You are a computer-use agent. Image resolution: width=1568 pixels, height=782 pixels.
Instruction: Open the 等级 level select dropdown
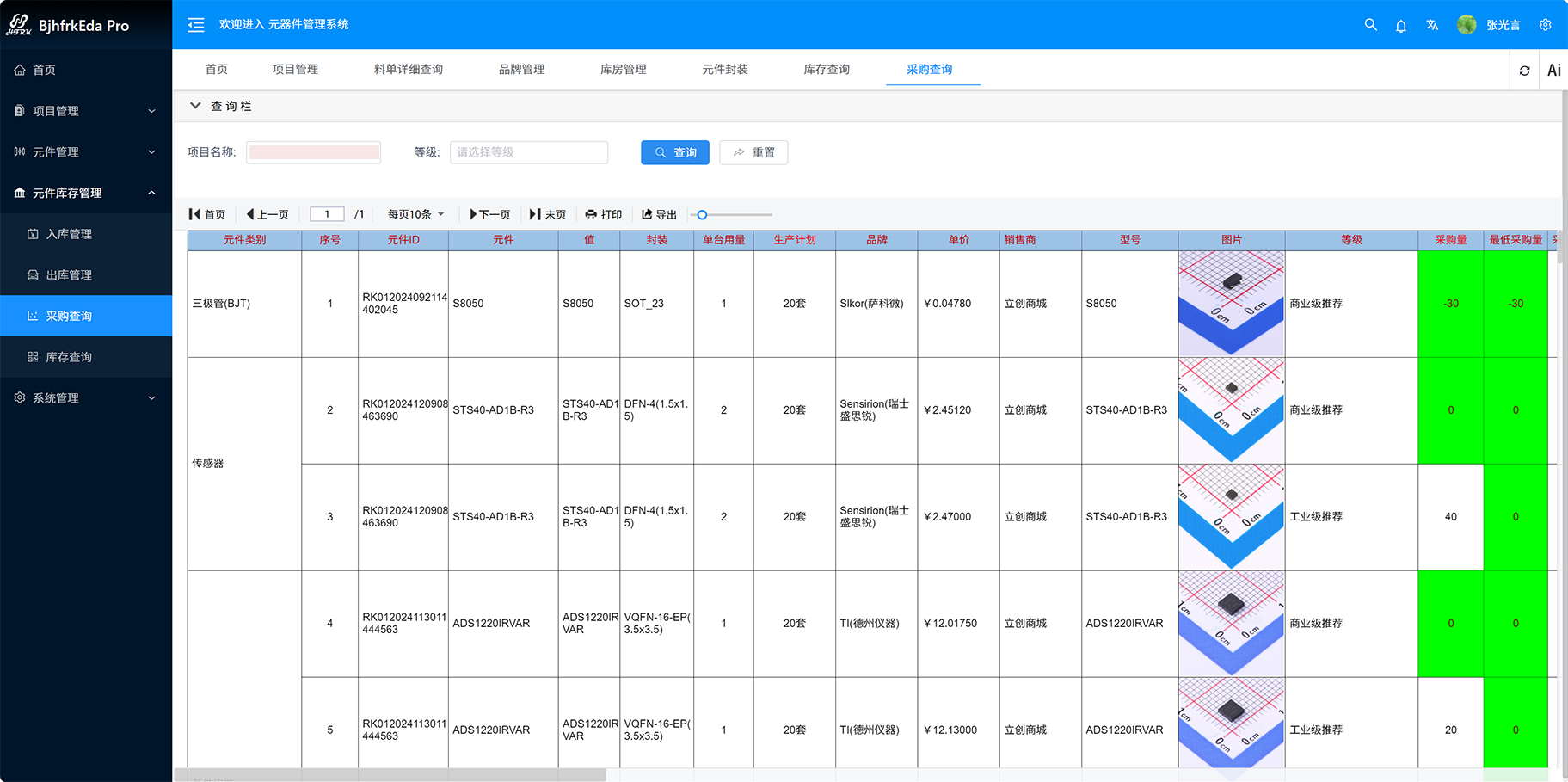point(528,152)
